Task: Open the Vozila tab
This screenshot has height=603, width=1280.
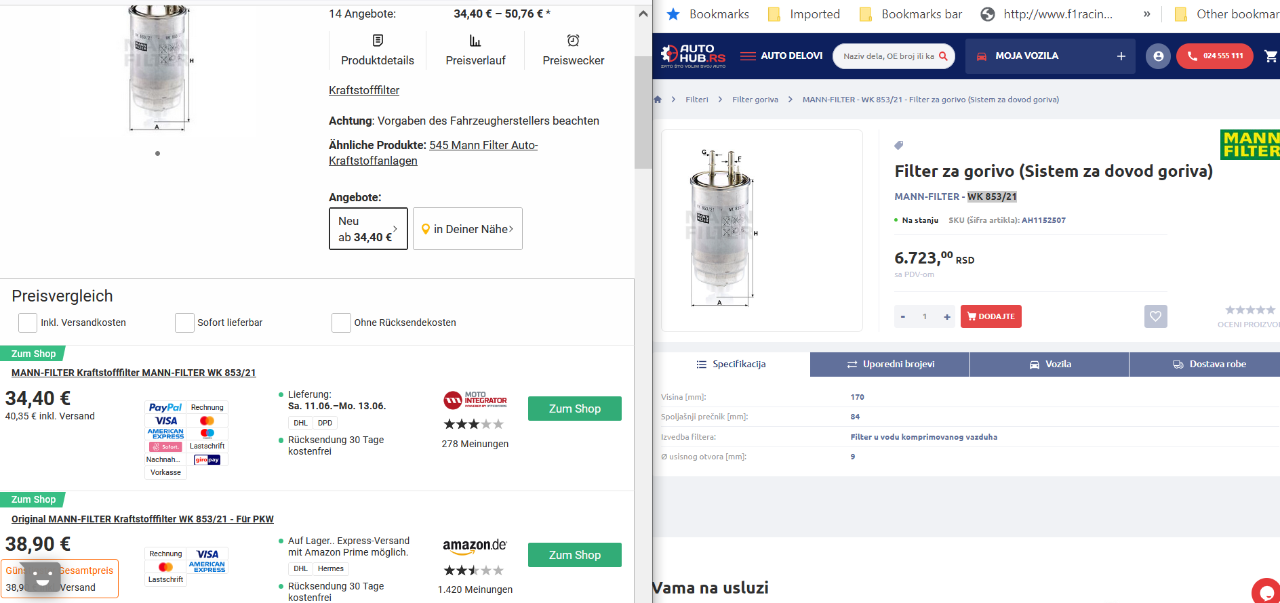Action: 1049,364
